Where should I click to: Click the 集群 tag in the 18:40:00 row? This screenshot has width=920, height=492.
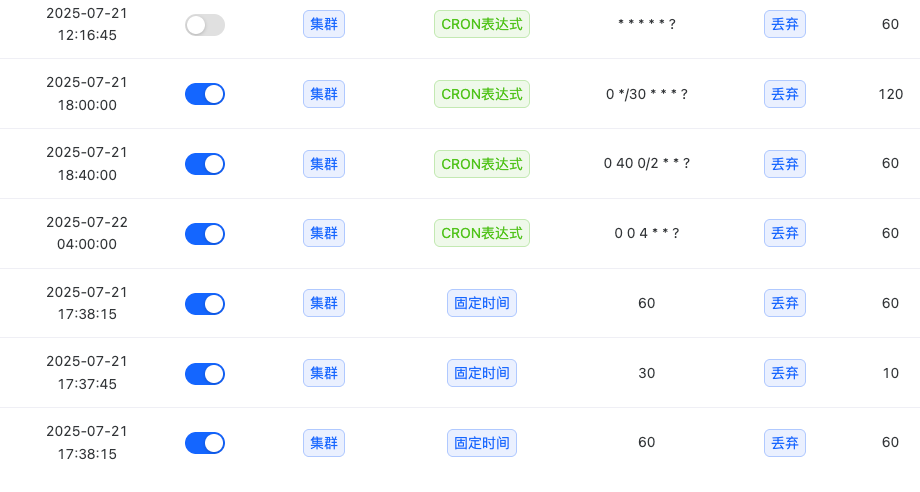coord(324,164)
